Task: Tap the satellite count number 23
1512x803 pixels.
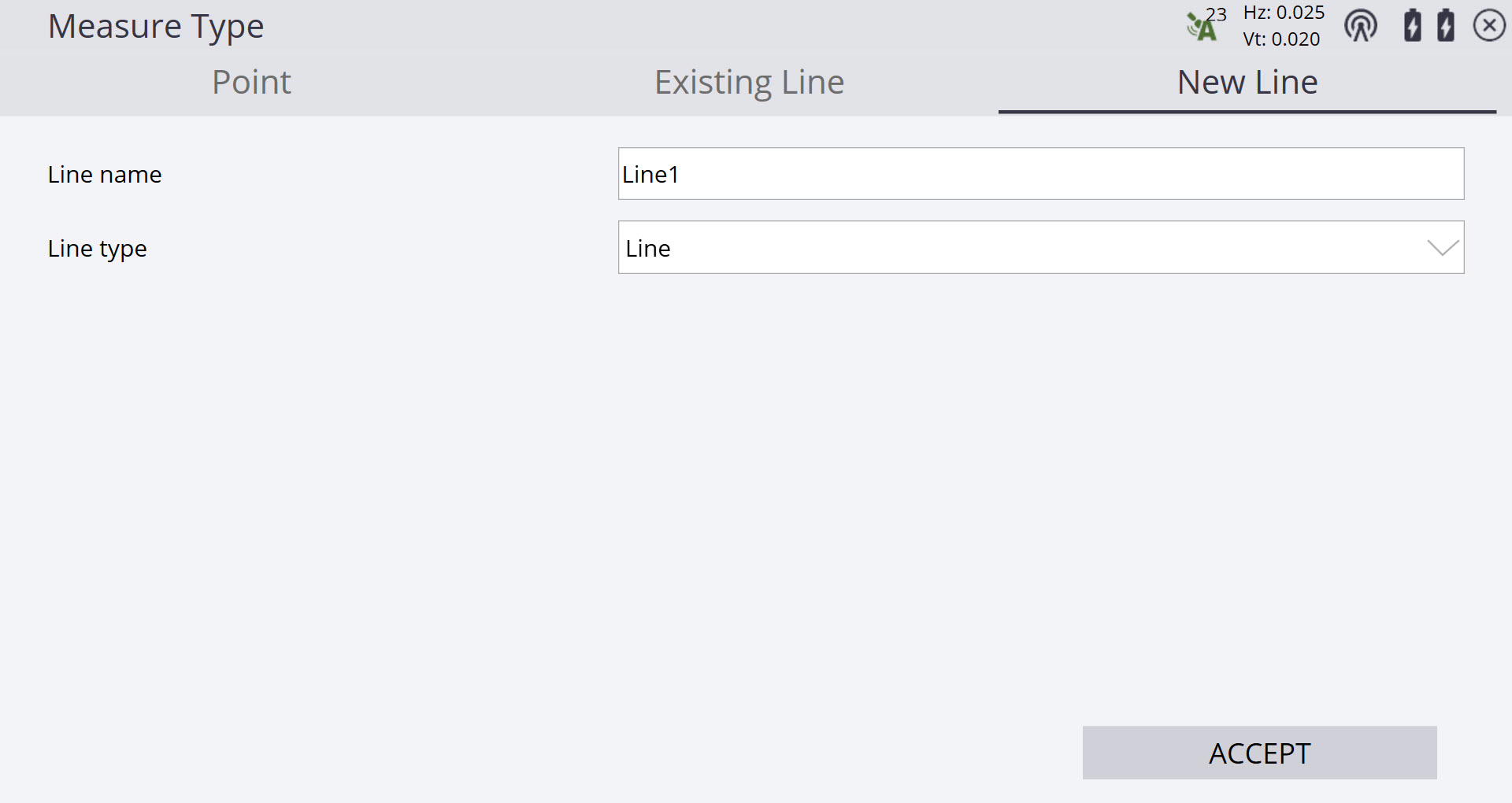Action: tap(1217, 14)
